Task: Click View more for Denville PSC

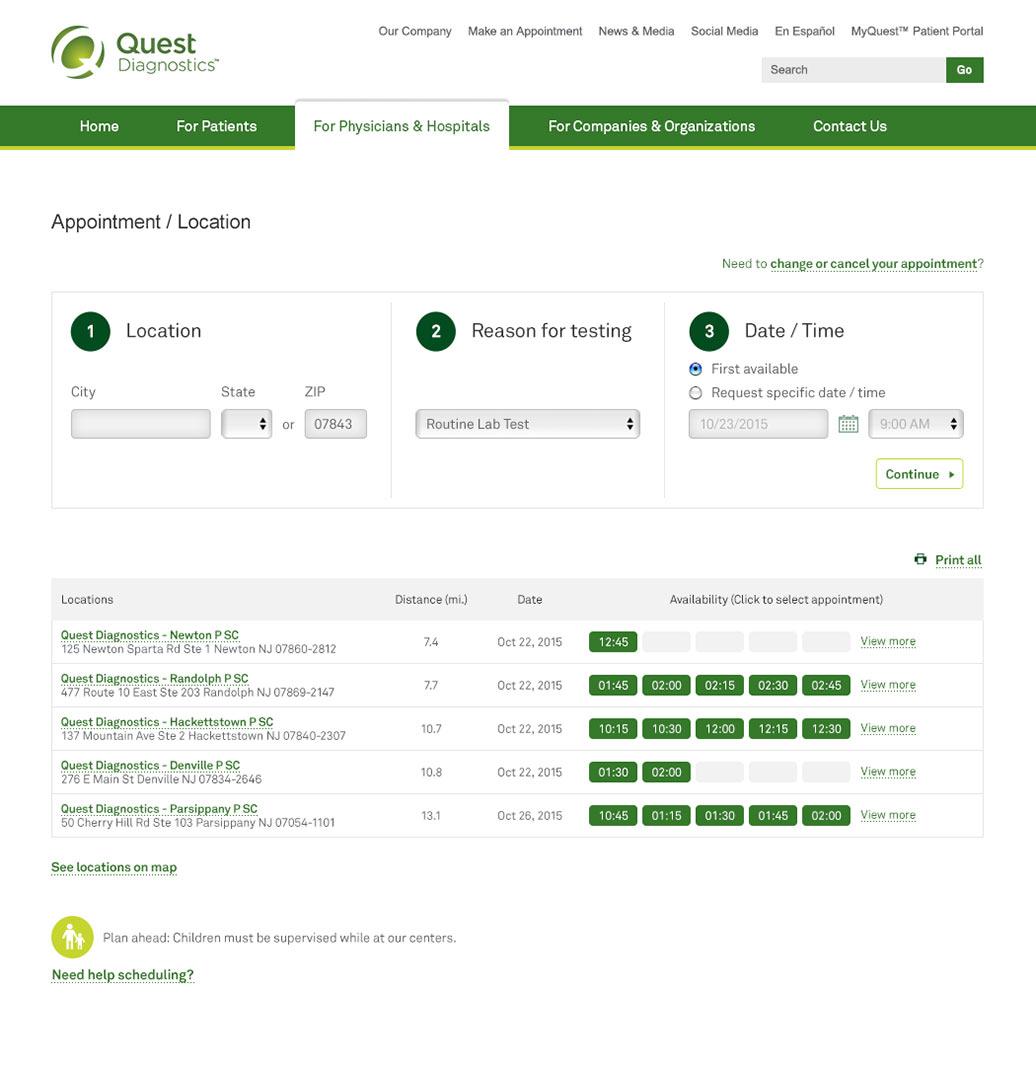Action: tap(888, 771)
